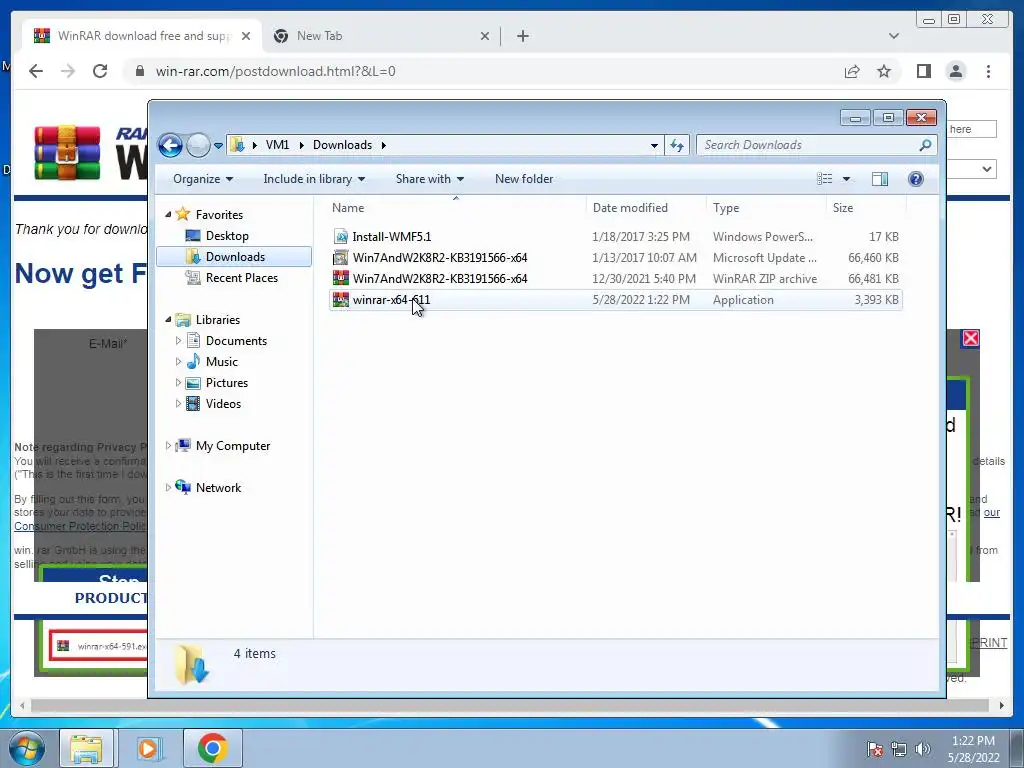
Task: Change view with the views icon
Action: tap(825, 179)
